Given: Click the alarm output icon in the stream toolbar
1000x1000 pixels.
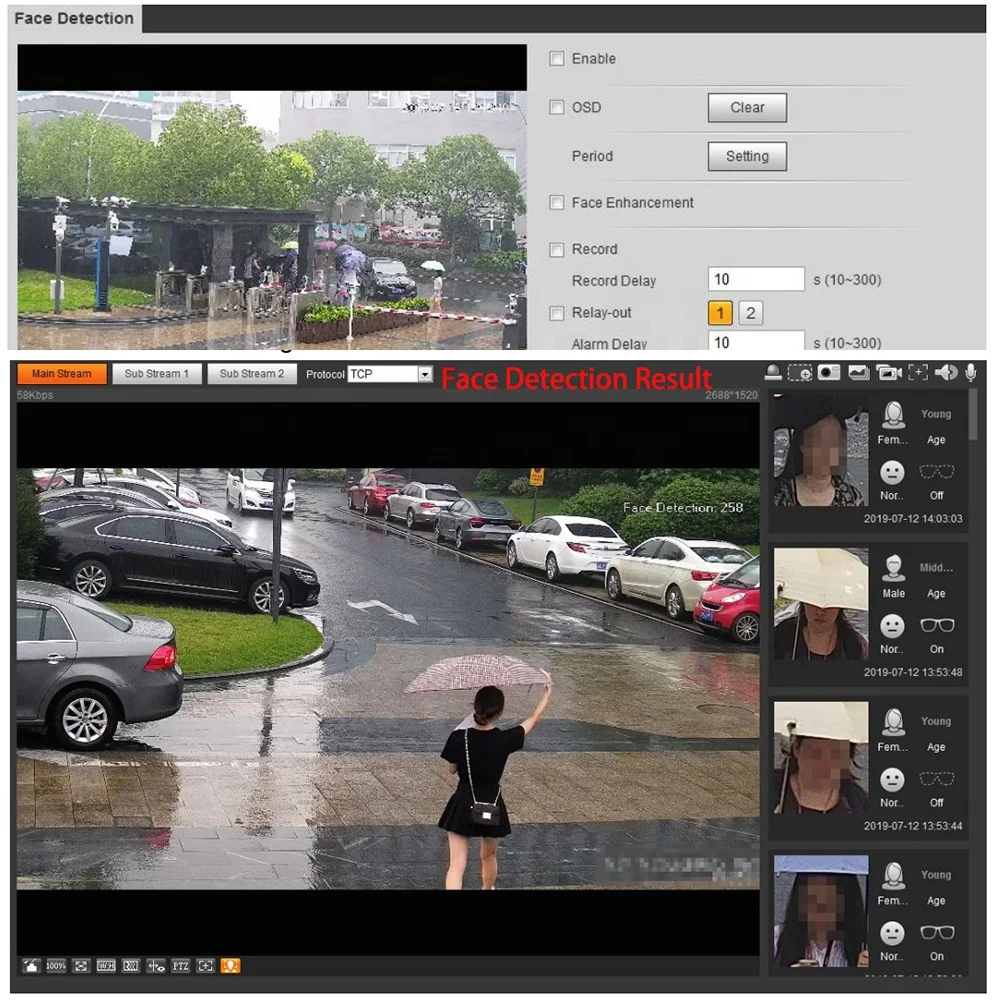Looking at the screenshot, I should coord(772,373).
